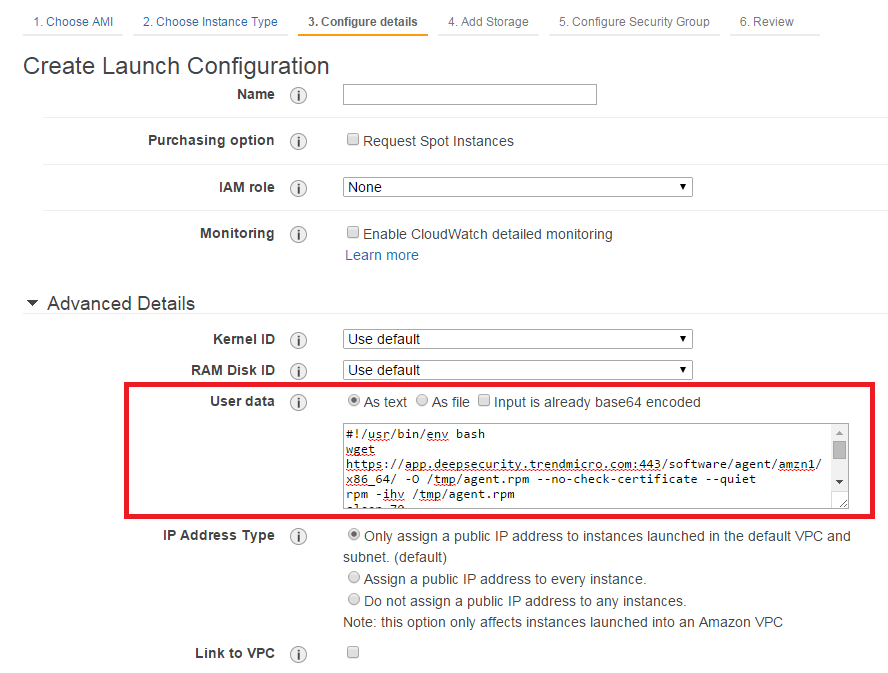Check Input is already base64 encoded
This screenshot has width=888, height=673.
coord(484,401)
